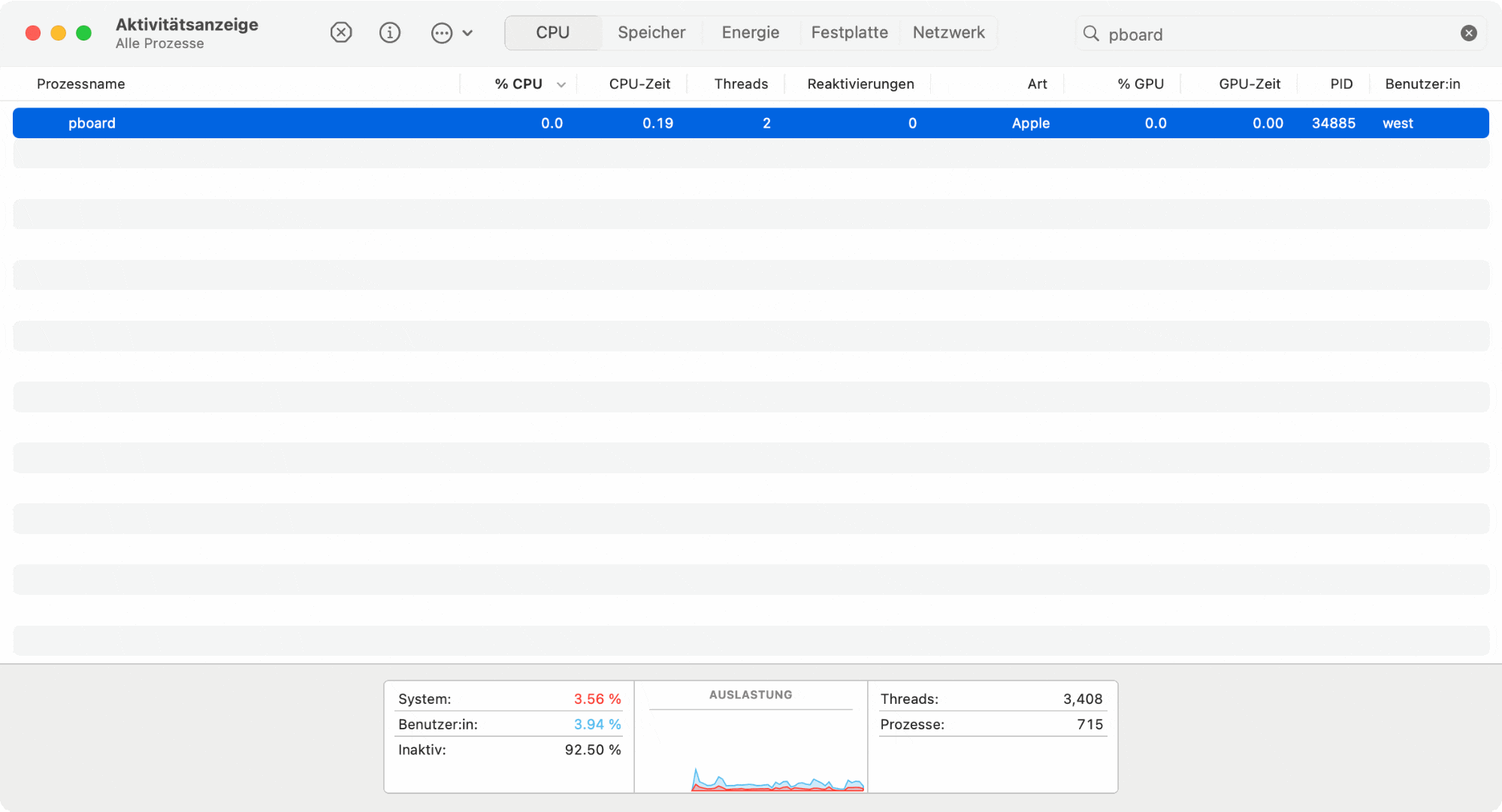Toggle the % CPU sort direction arrow
1502x812 pixels.
click(561, 85)
